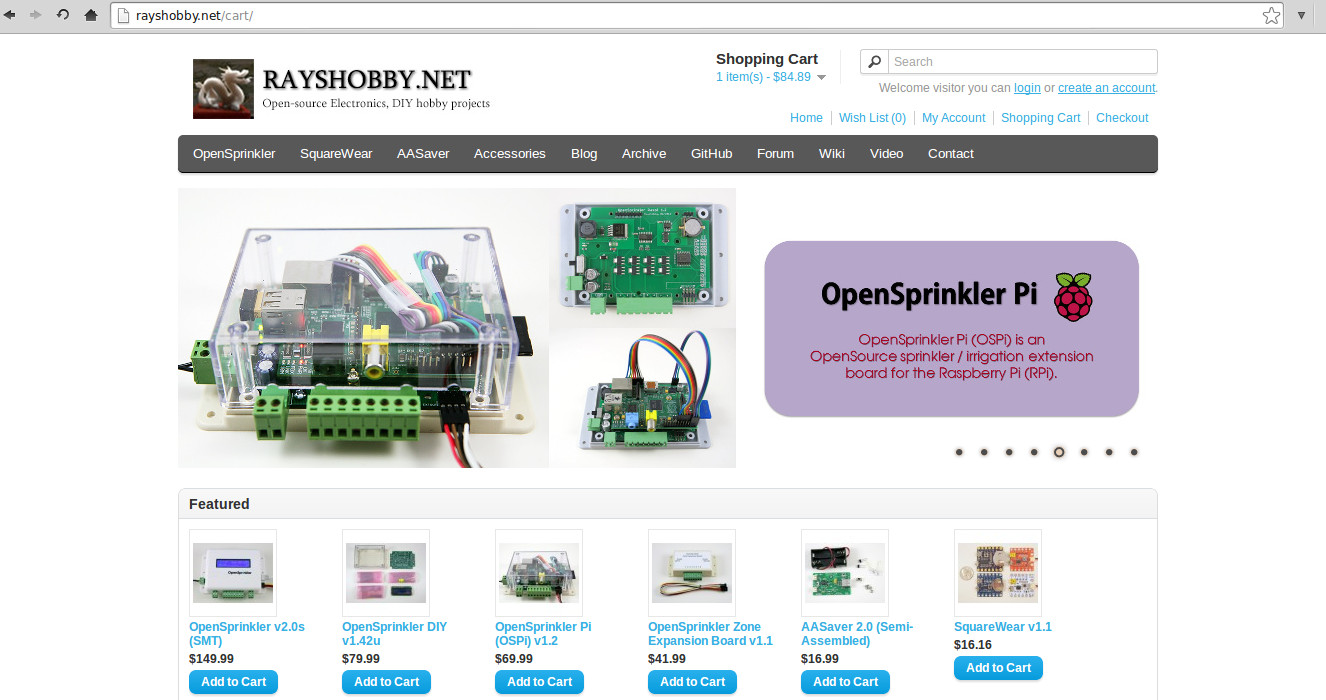Open AASaver 2.0 (Semi-Assembled) title link
Viewport: 1326px width, 700px height.
coord(857,634)
